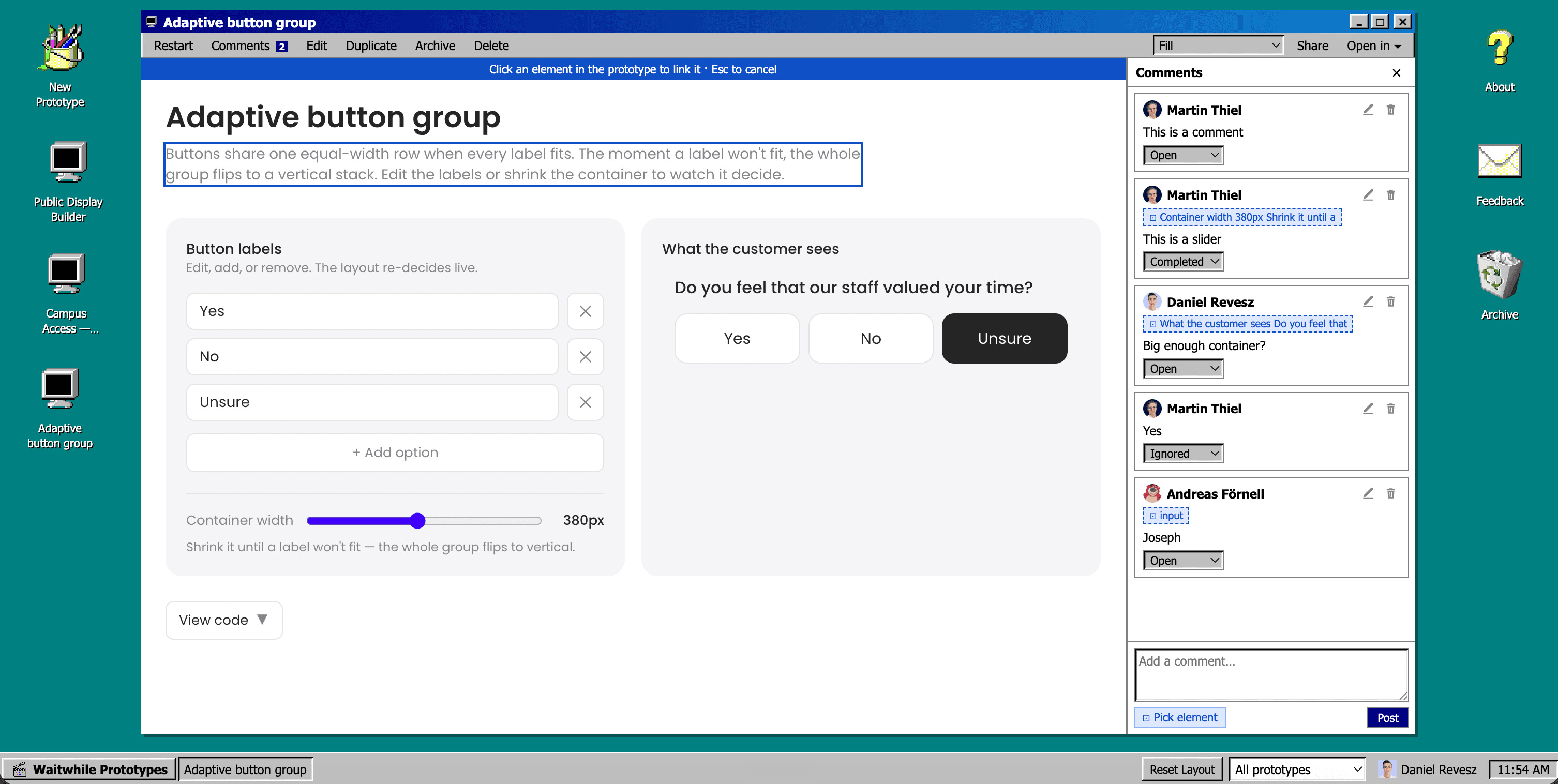Click the 'Yes' label input field
Image resolution: width=1558 pixels, height=784 pixels.
372,311
